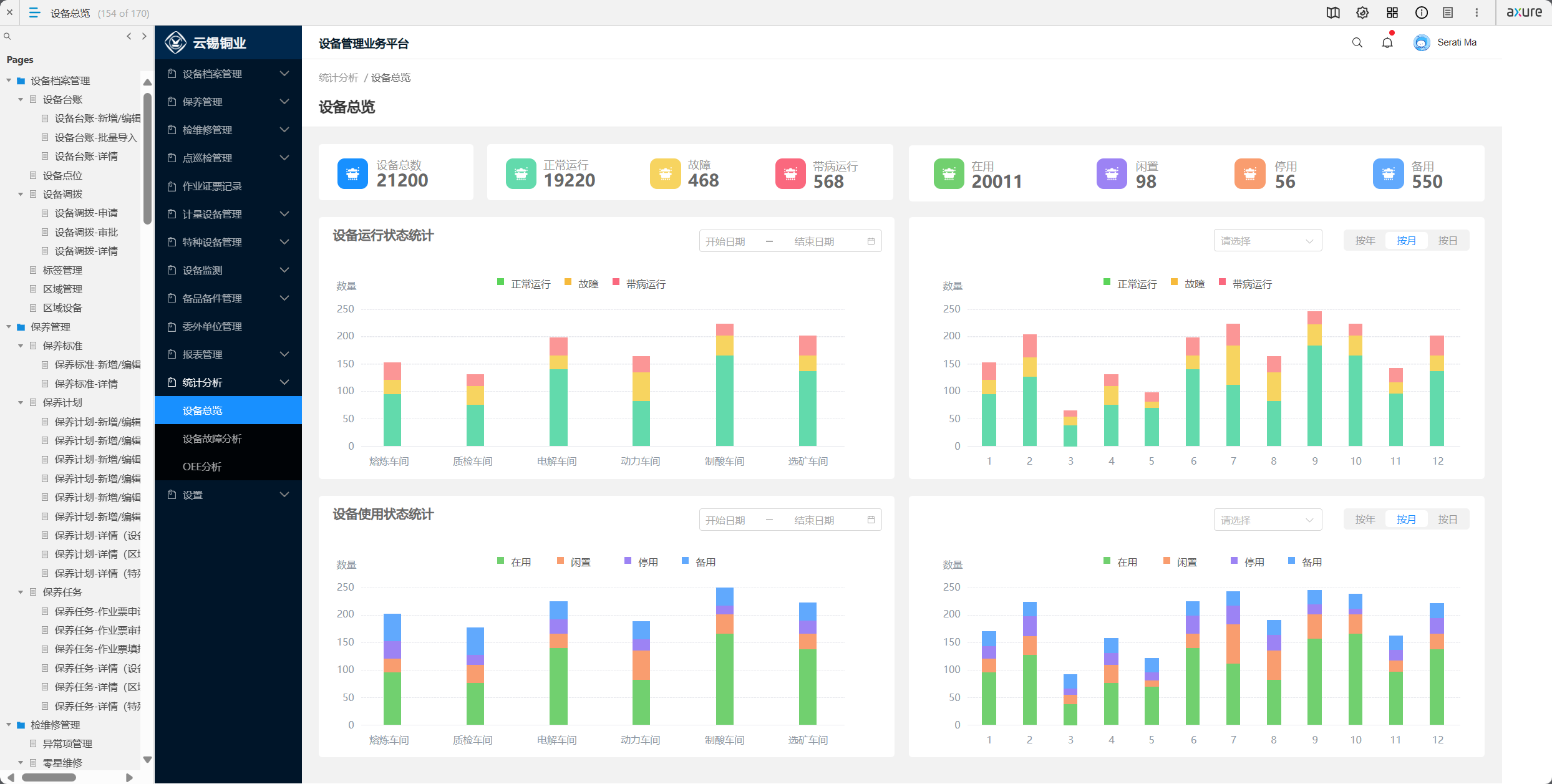1552x784 pixels.
Task: Click the blue 设备总数 card icon
Action: (x=352, y=173)
